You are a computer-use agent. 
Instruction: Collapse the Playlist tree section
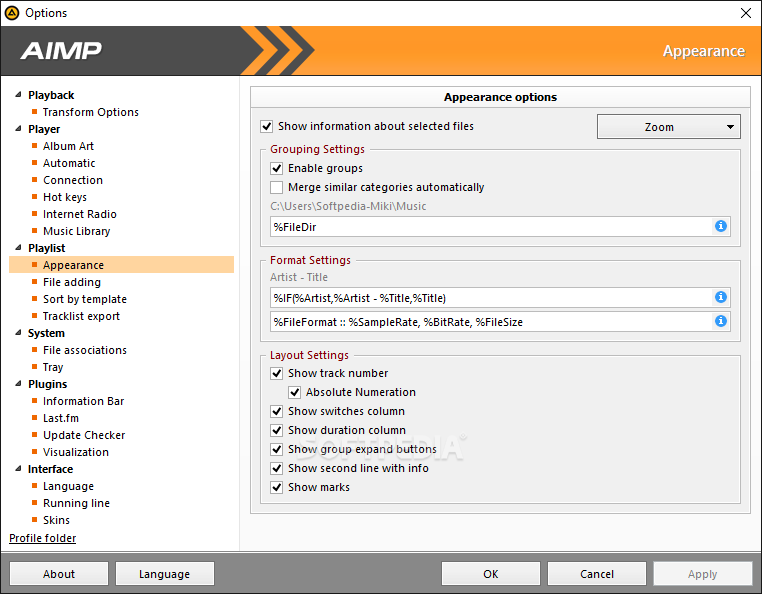[18, 248]
